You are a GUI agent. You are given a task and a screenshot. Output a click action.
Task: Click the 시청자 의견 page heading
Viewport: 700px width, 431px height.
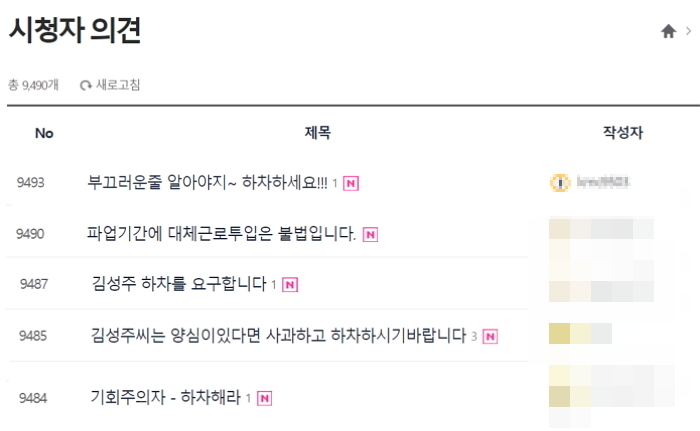(x=74, y=31)
